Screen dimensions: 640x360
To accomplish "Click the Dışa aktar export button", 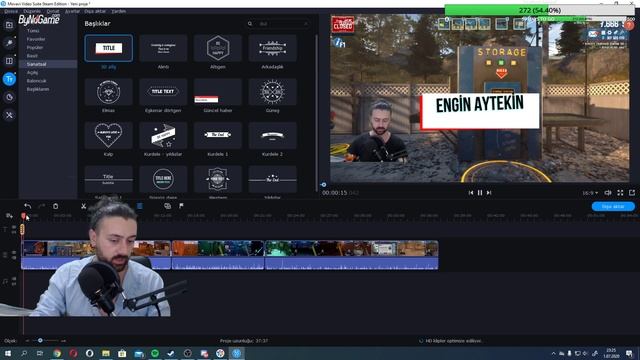I will tap(613, 207).
